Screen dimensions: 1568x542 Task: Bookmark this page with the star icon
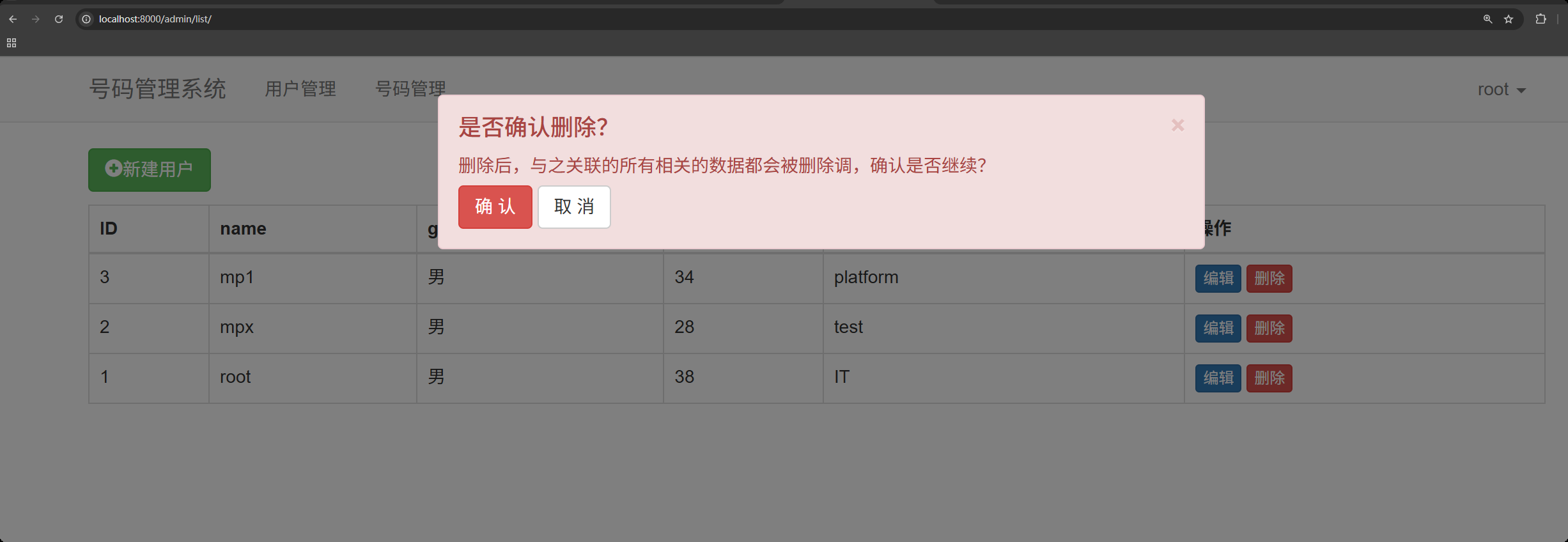point(1509,19)
